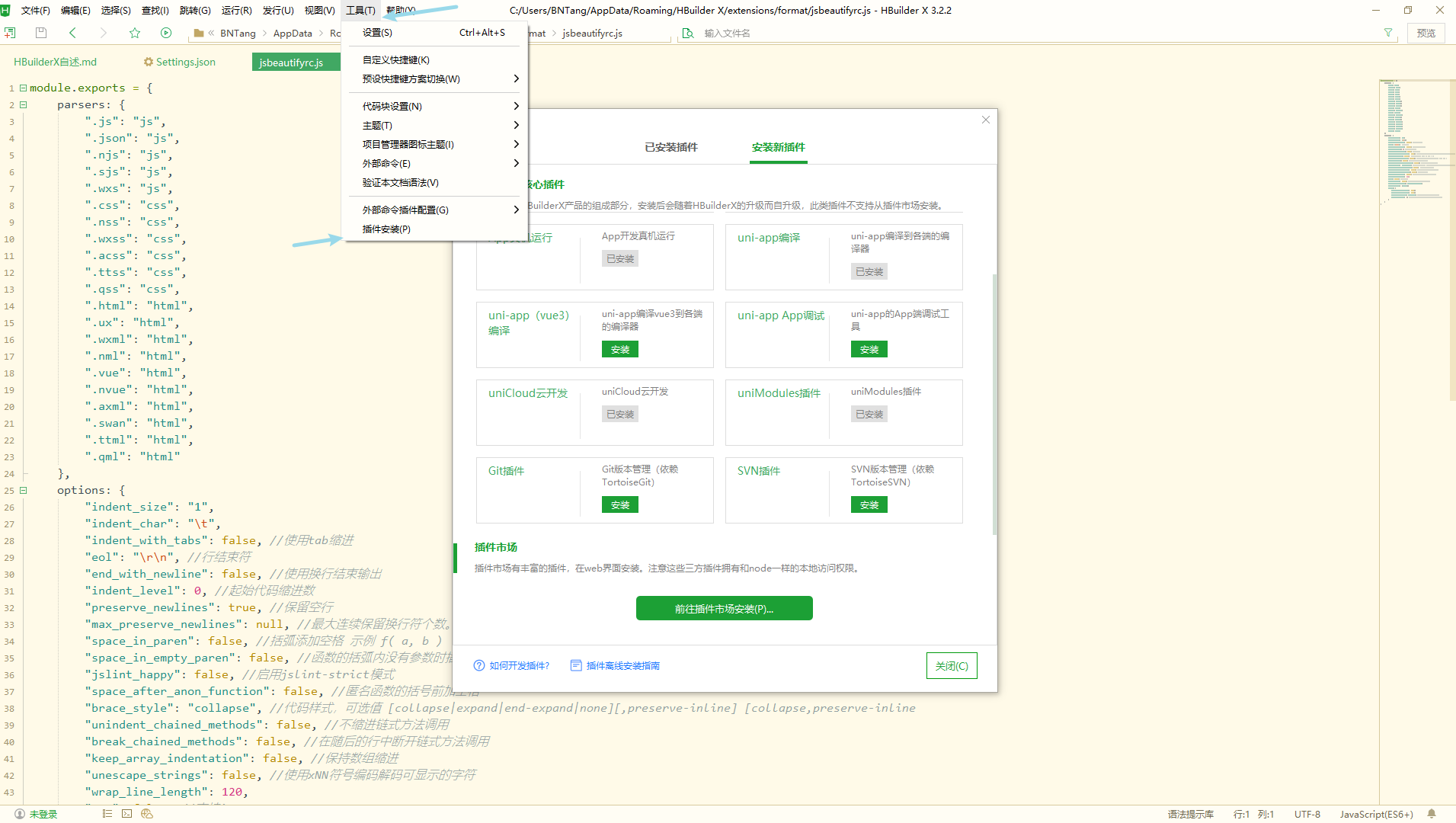This screenshot has height=823, width=1456.
Task: Open the 跳转(G) menu
Action: 195,10
